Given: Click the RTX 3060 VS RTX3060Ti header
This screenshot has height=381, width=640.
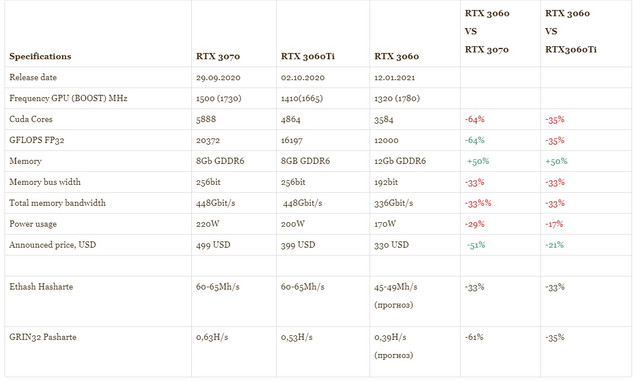Looking at the screenshot, I should tap(571, 31).
